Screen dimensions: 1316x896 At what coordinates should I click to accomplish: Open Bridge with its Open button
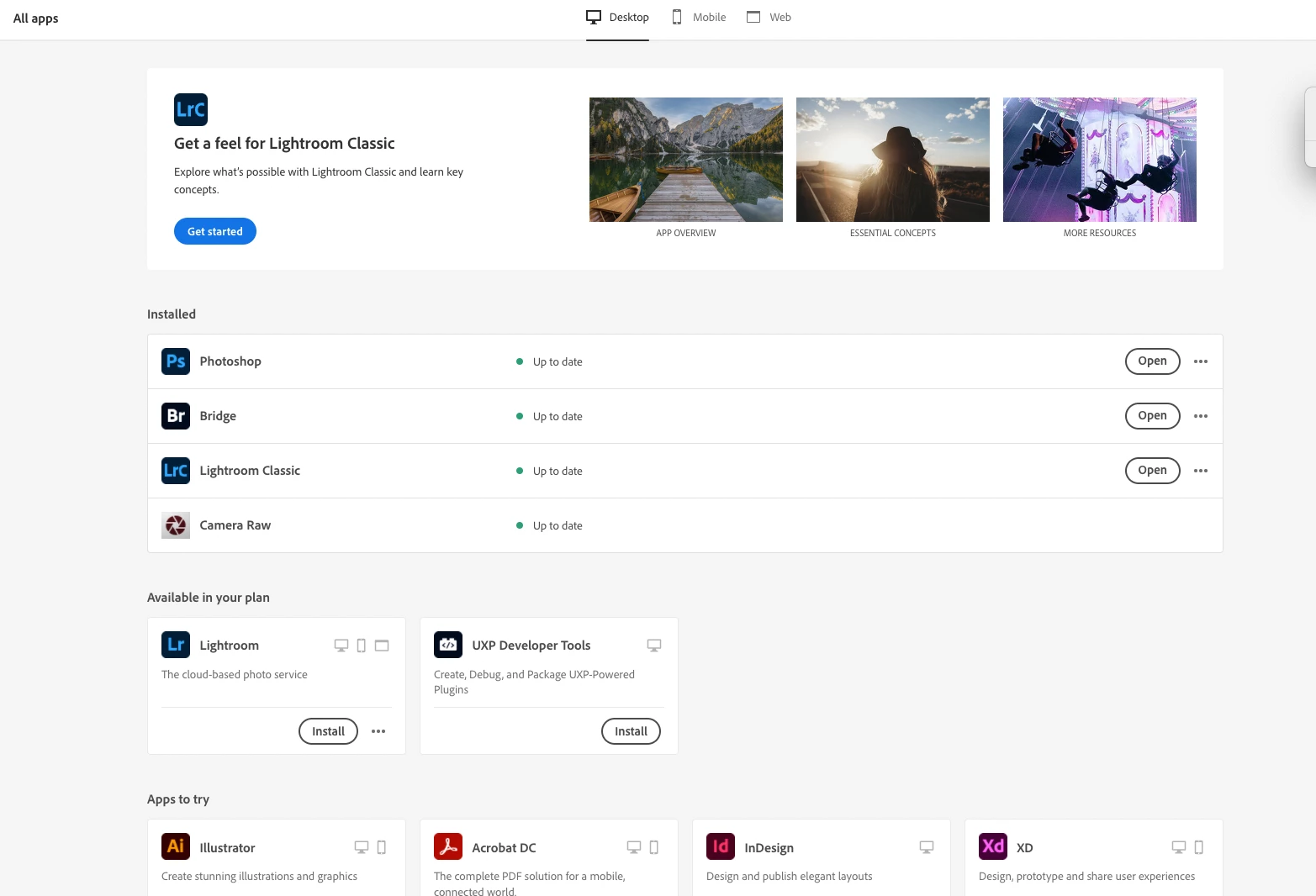tap(1153, 416)
